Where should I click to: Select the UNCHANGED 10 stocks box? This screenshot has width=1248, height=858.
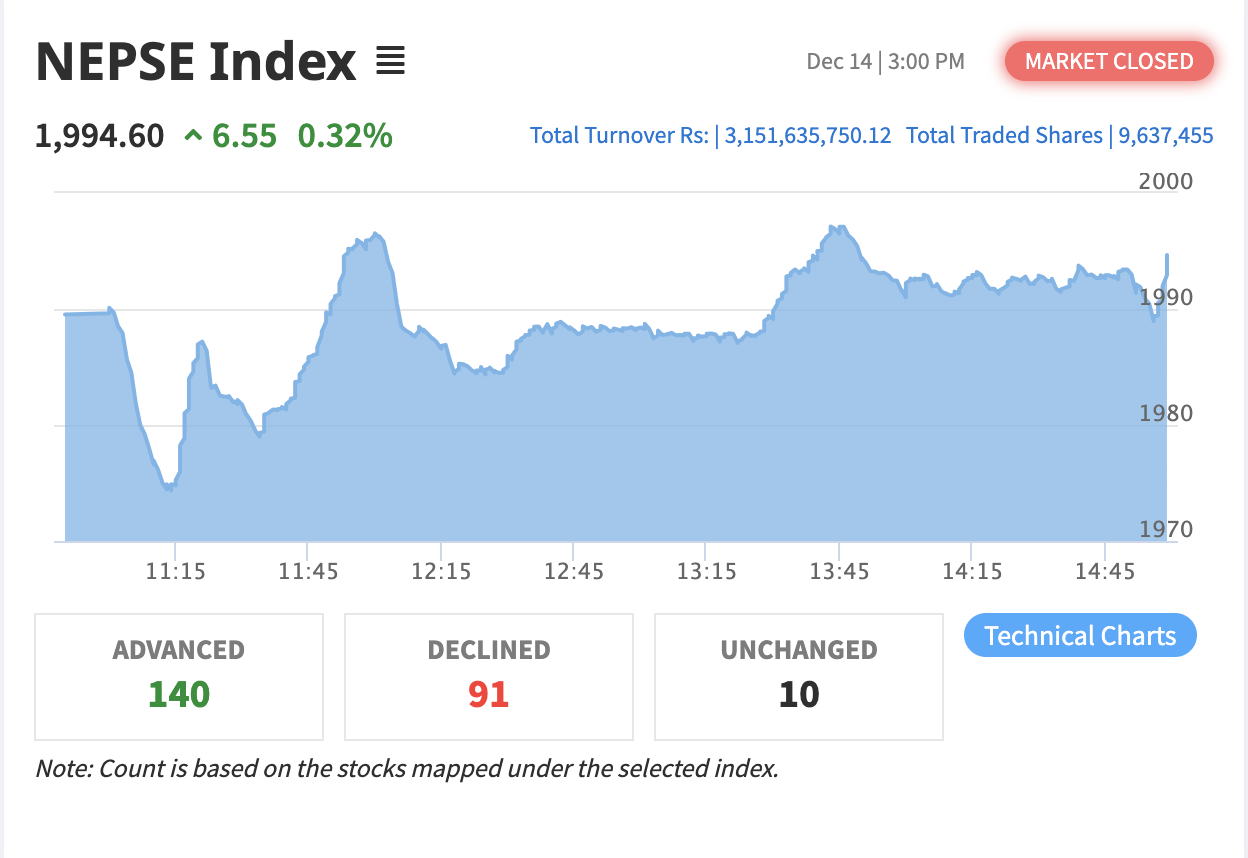coord(799,677)
